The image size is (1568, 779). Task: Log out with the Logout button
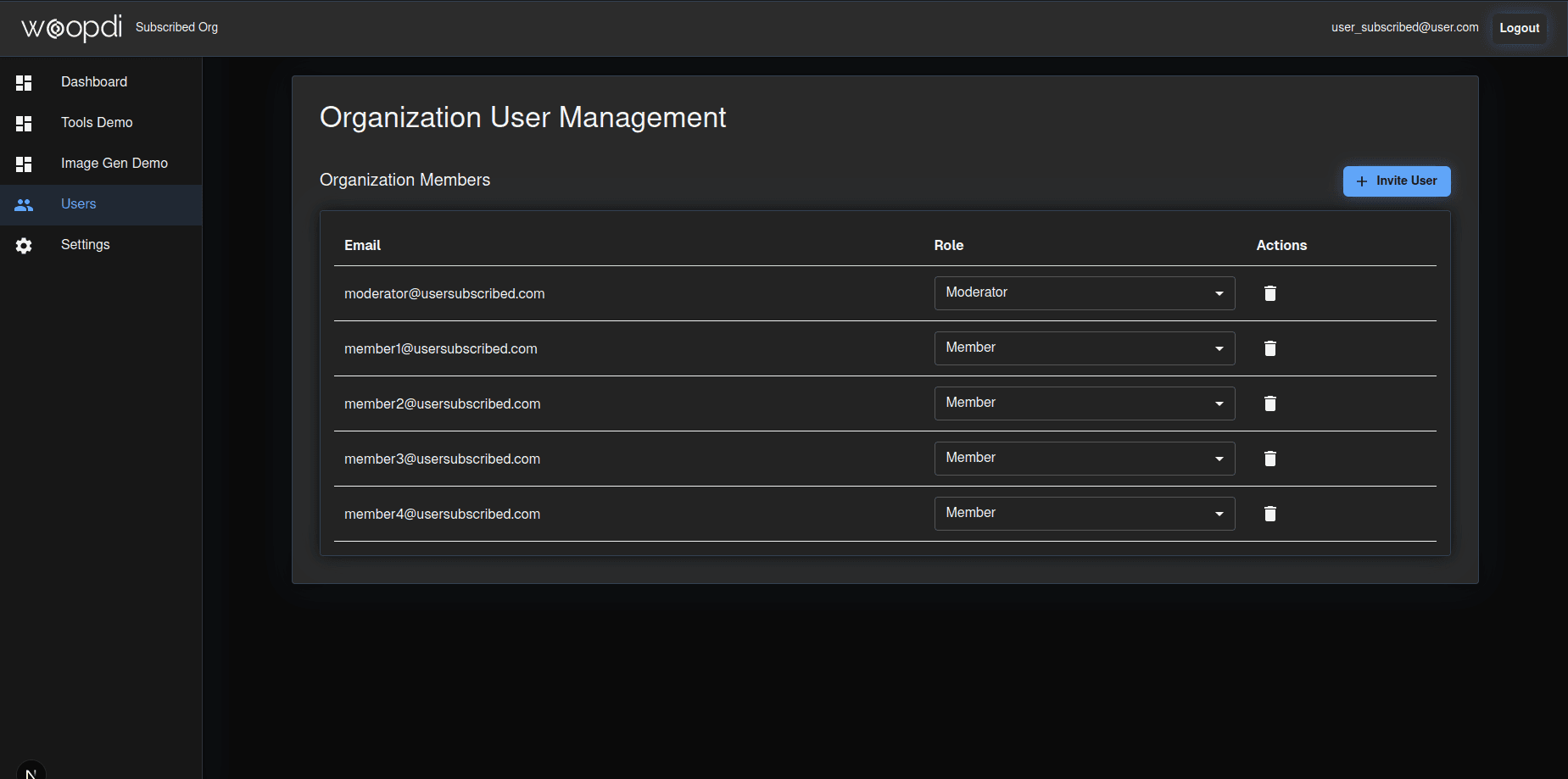[x=1519, y=28]
